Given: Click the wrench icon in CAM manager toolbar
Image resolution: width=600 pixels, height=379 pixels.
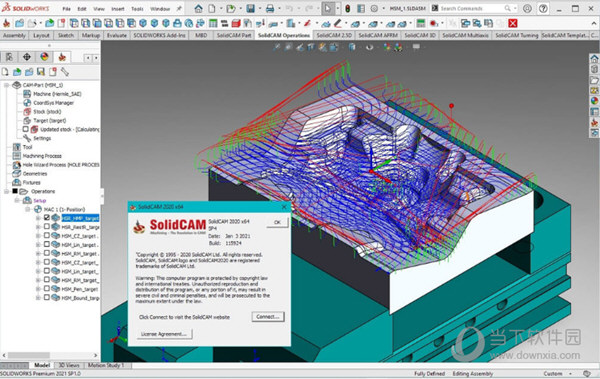Looking at the screenshot, I should [x=65, y=72].
